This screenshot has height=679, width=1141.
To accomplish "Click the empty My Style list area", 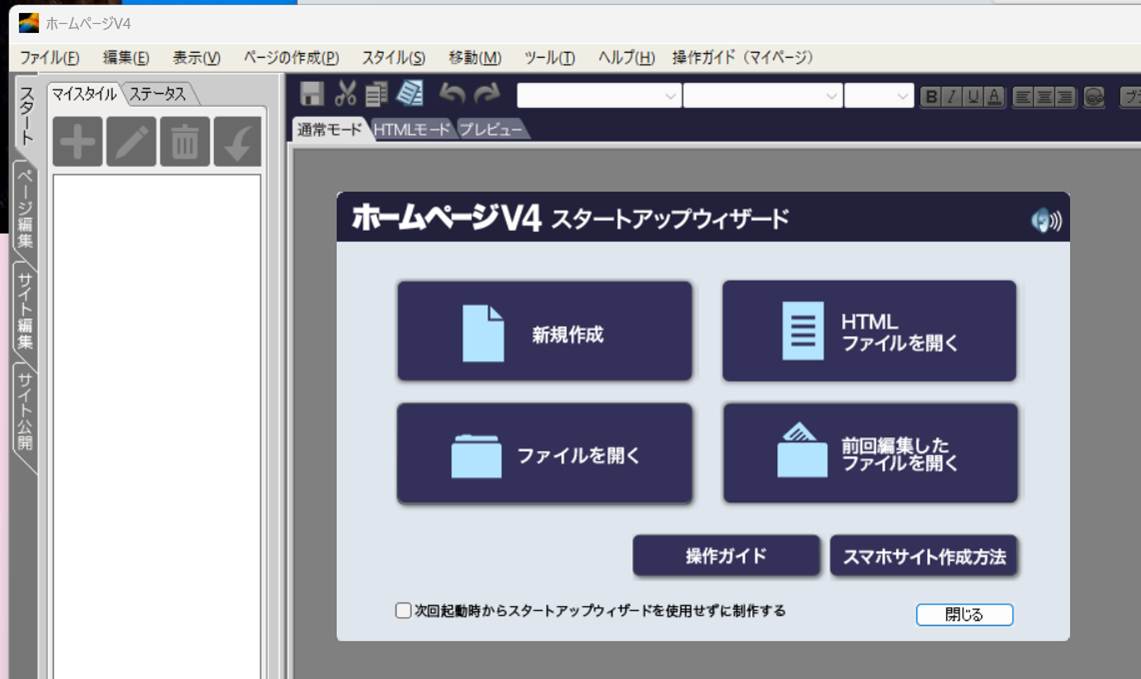I will click(x=156, y=426).
